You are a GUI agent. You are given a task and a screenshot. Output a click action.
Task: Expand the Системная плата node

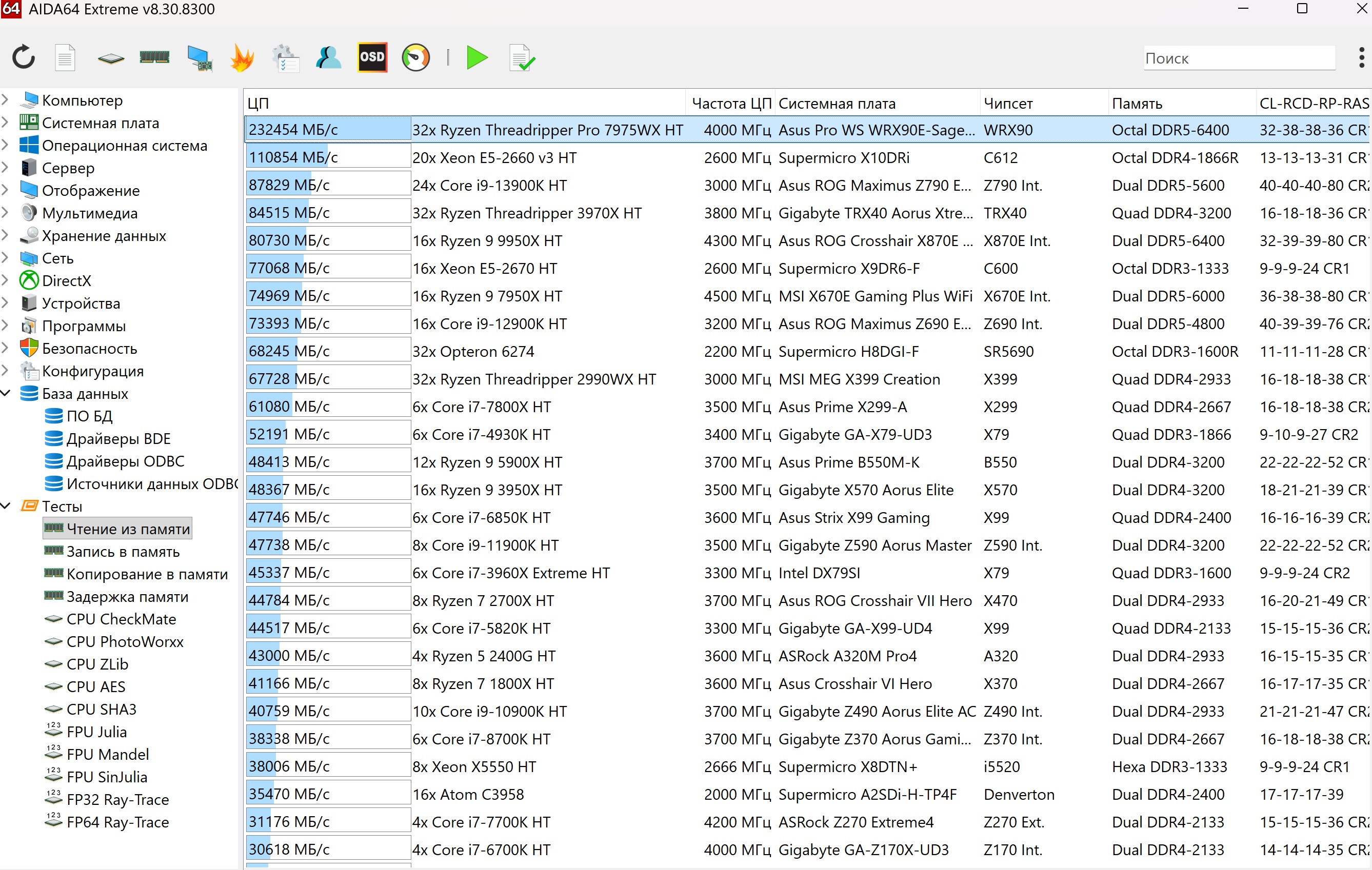(x=5, y=123)
